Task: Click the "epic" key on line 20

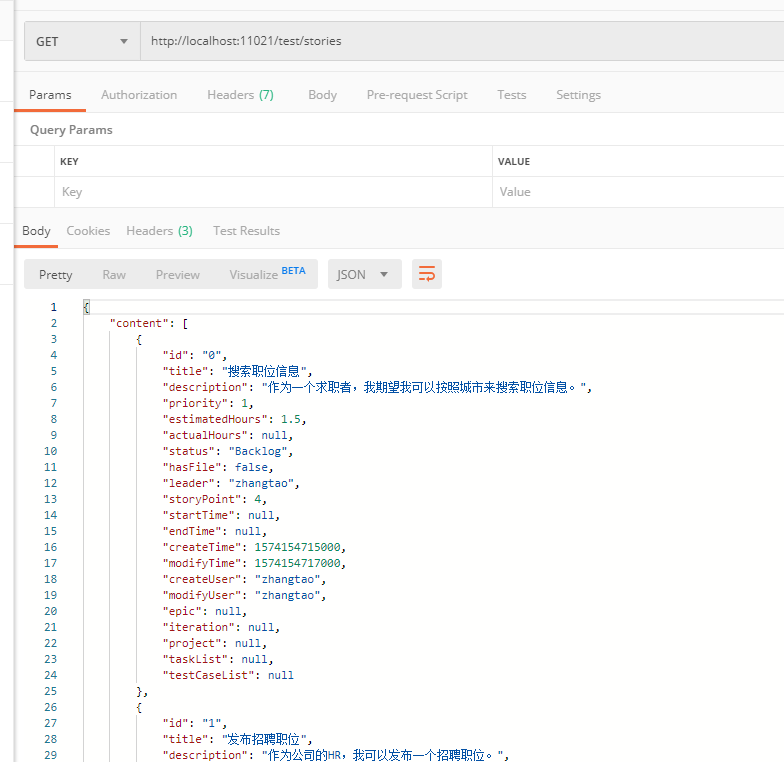Action: pyautogui.click(x=182, y=612)
